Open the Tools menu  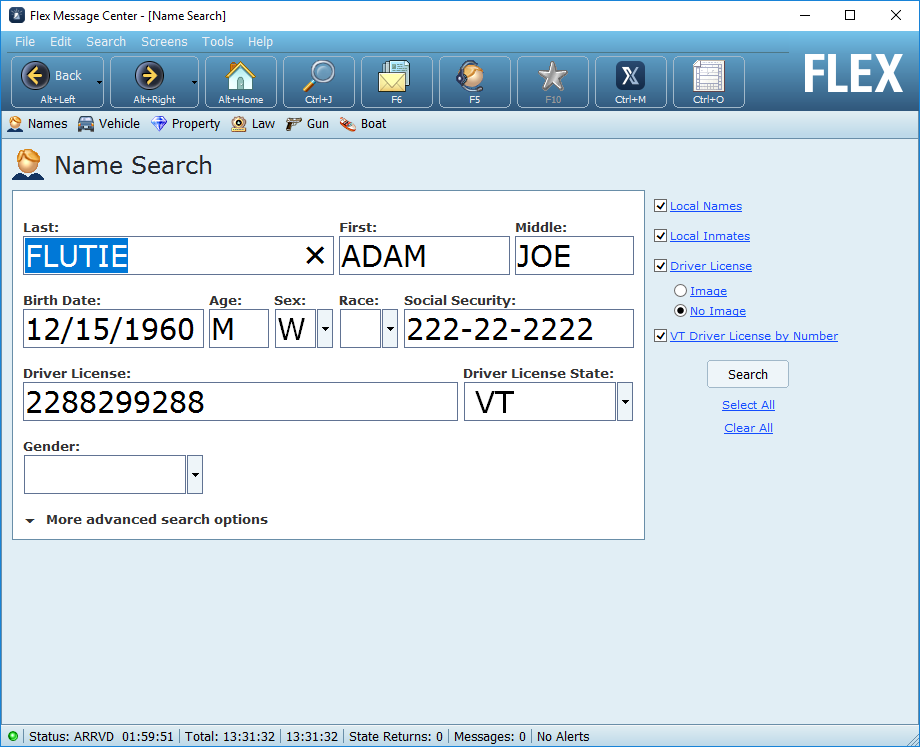click(x=217, y=42)
